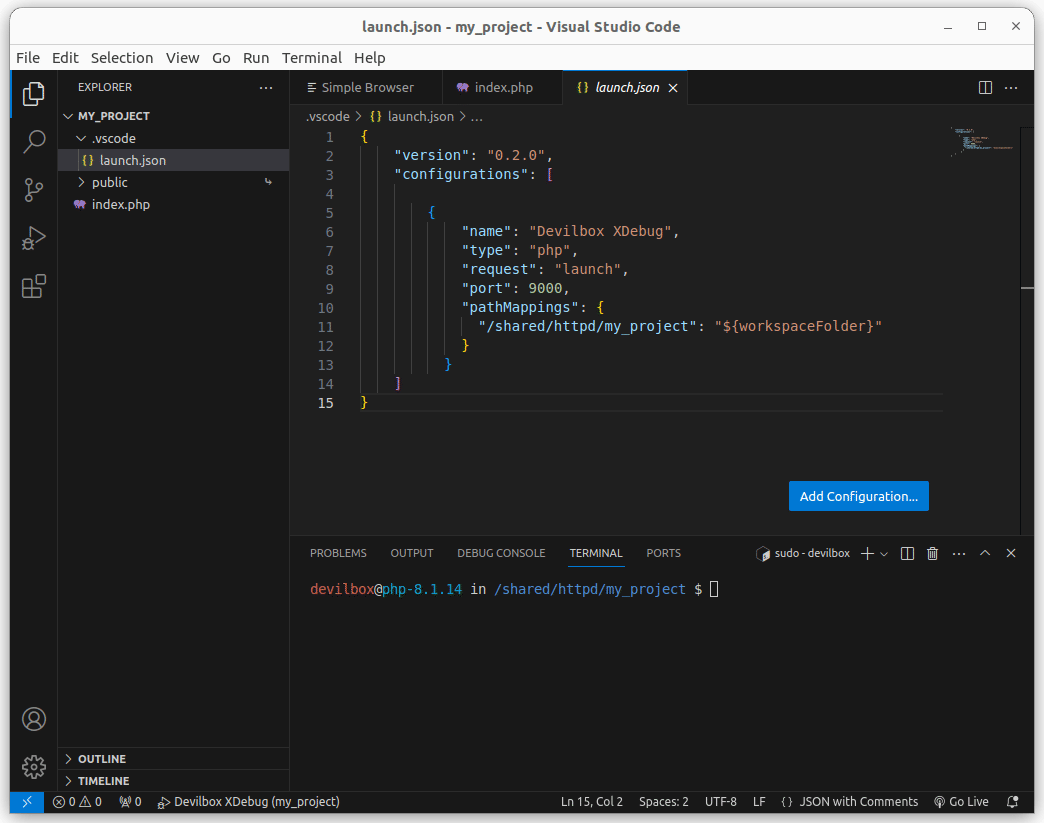Open the Run and Debug view
The image size is (1044, 823).
click(34, 239)
